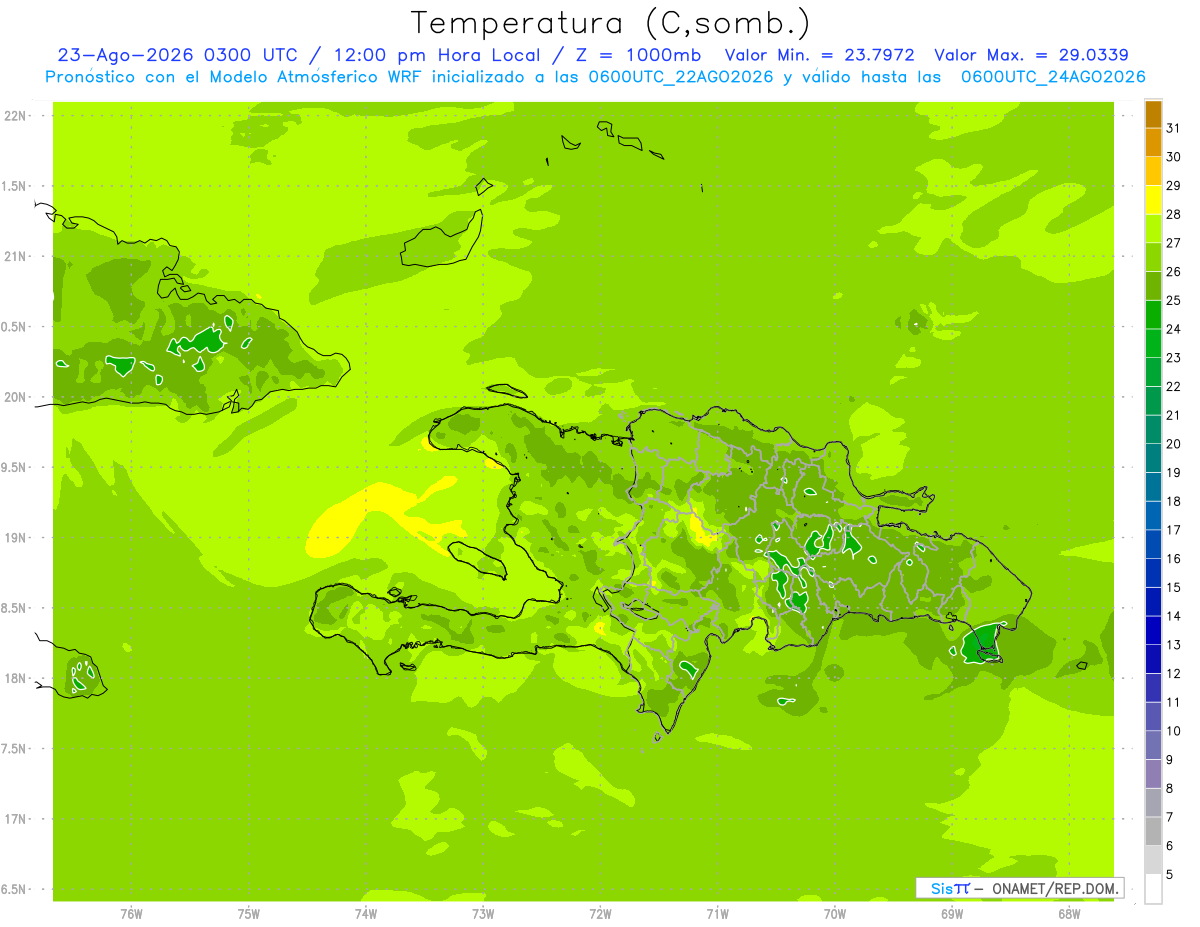Screen dimensions: 1200x927
Task: Click "Valor Max. = 29.0339" in the header
Action: pyautogui.click(x=1031, y=55)
